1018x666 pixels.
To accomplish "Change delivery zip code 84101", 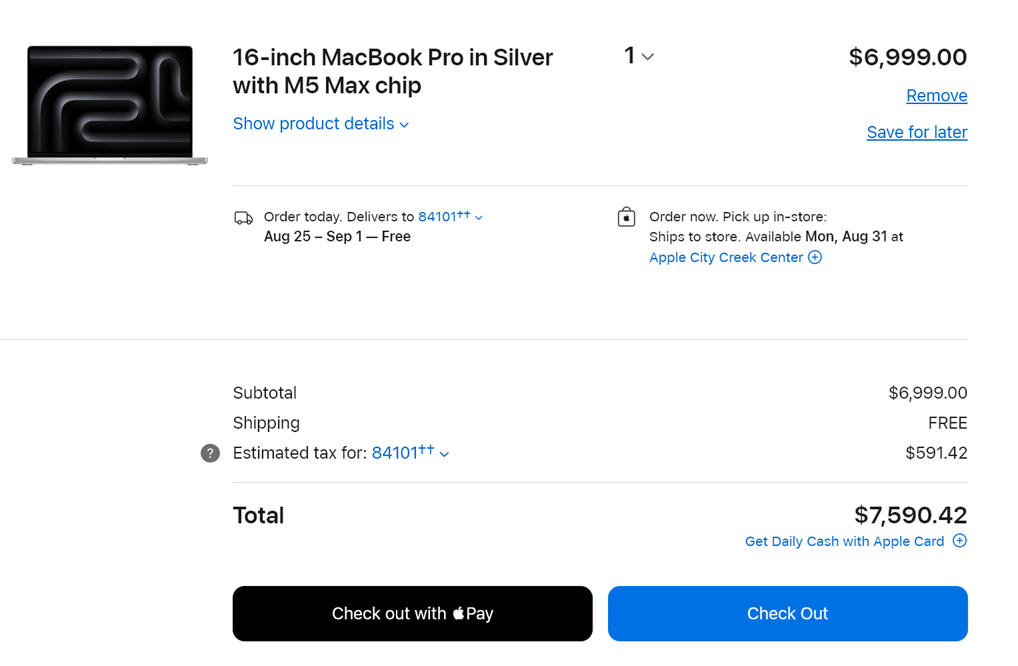I will [450, 216].
